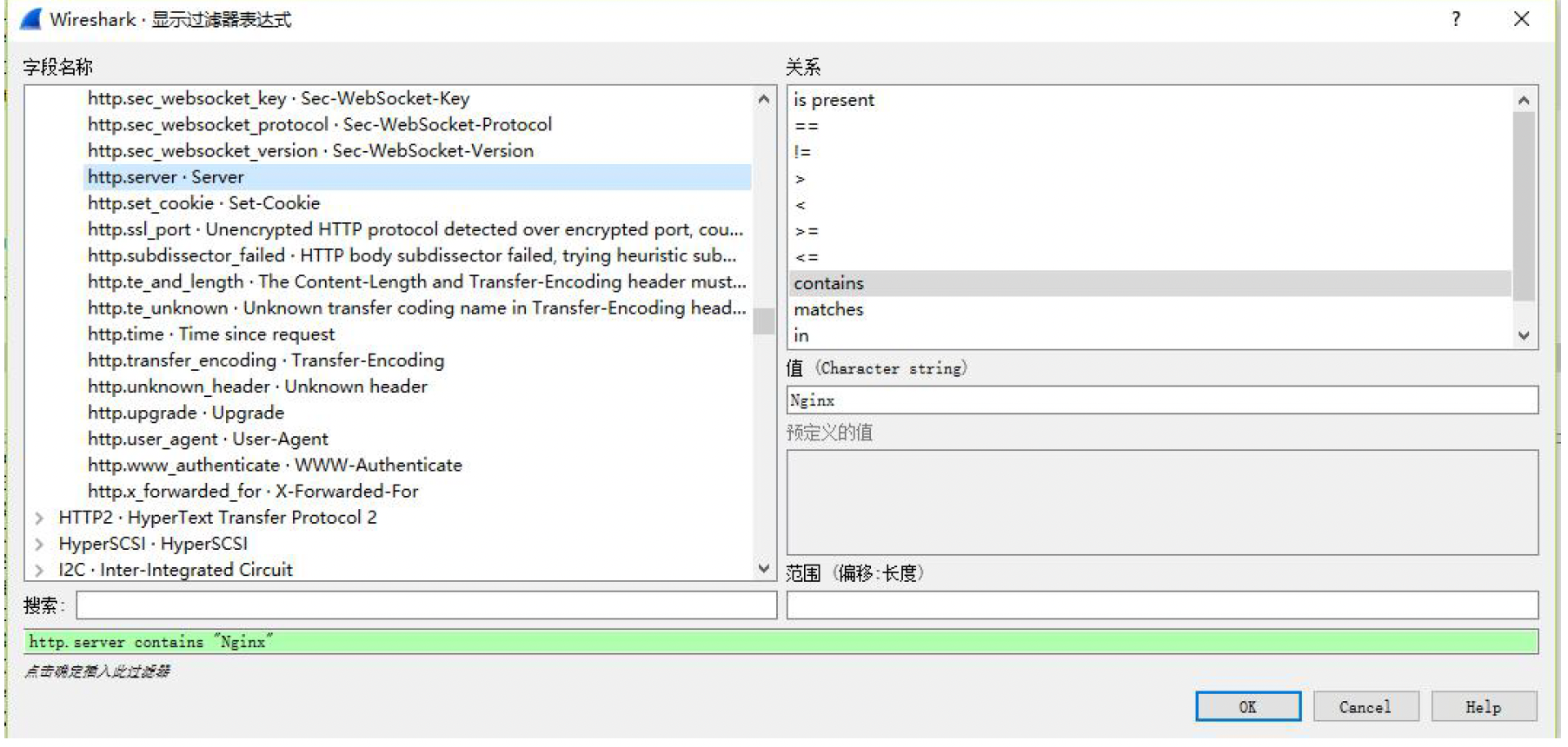The image size is (1568, 747).
Task: Open Help for this dialog
Action: pos(1484,707)
